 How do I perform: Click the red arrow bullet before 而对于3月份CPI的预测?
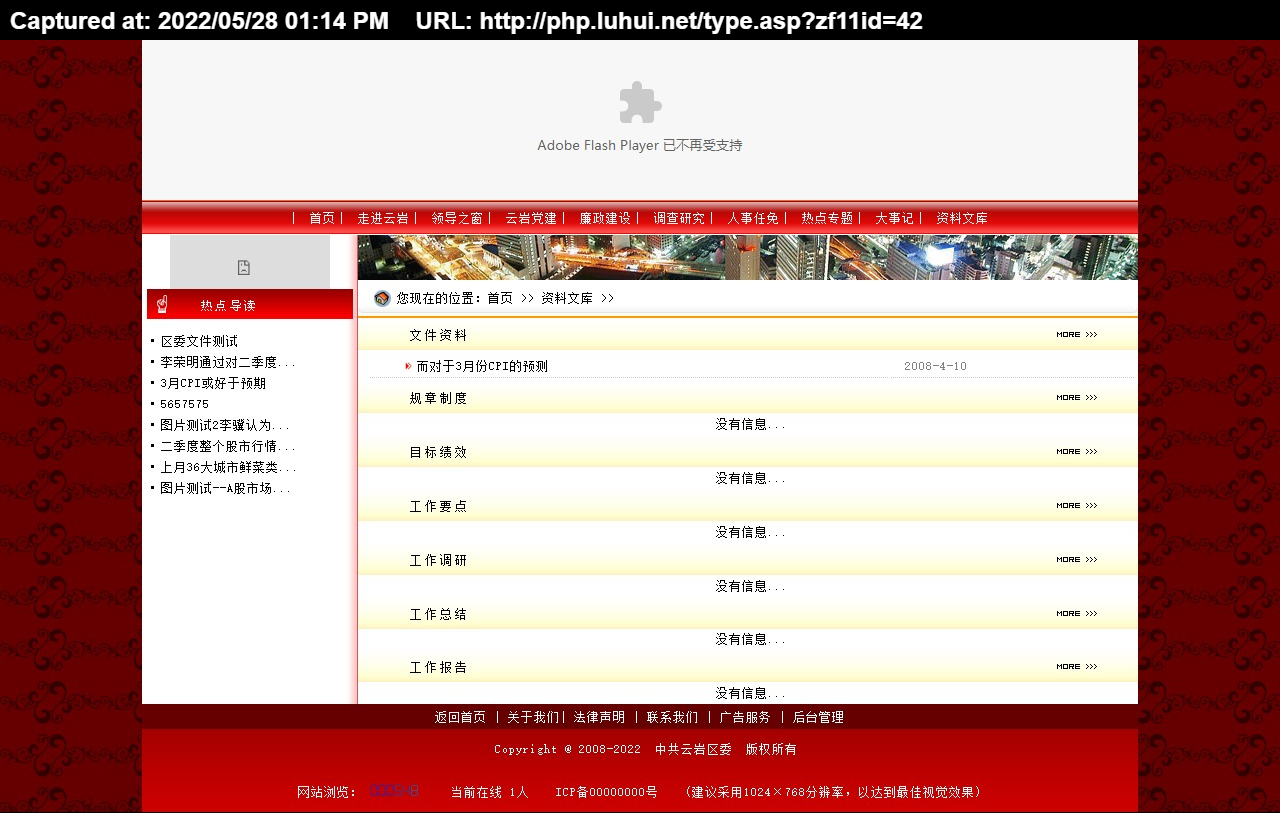pyautogui.click(x=408, y=366)
